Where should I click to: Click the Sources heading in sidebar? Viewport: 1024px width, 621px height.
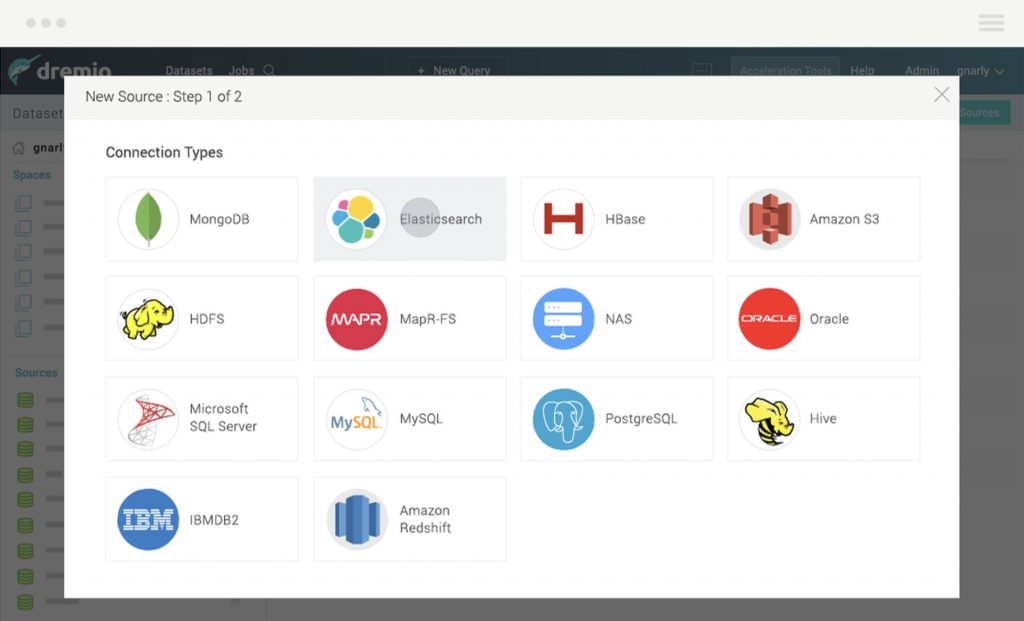[36, 373]
